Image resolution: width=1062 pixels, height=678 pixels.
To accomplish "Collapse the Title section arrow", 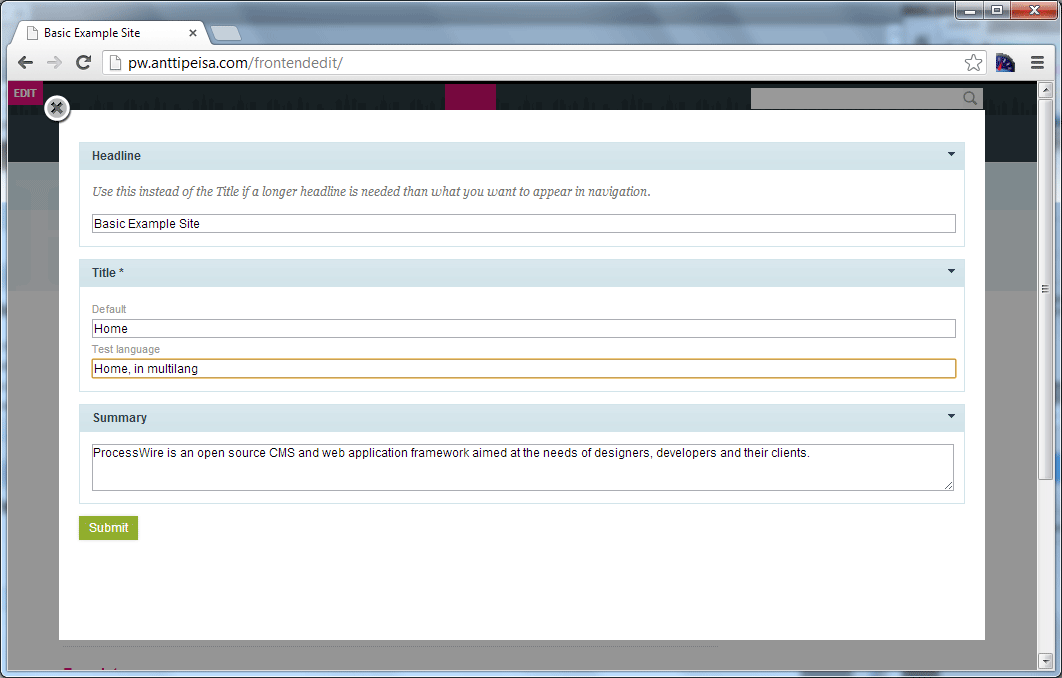I will tap(951, 271).
